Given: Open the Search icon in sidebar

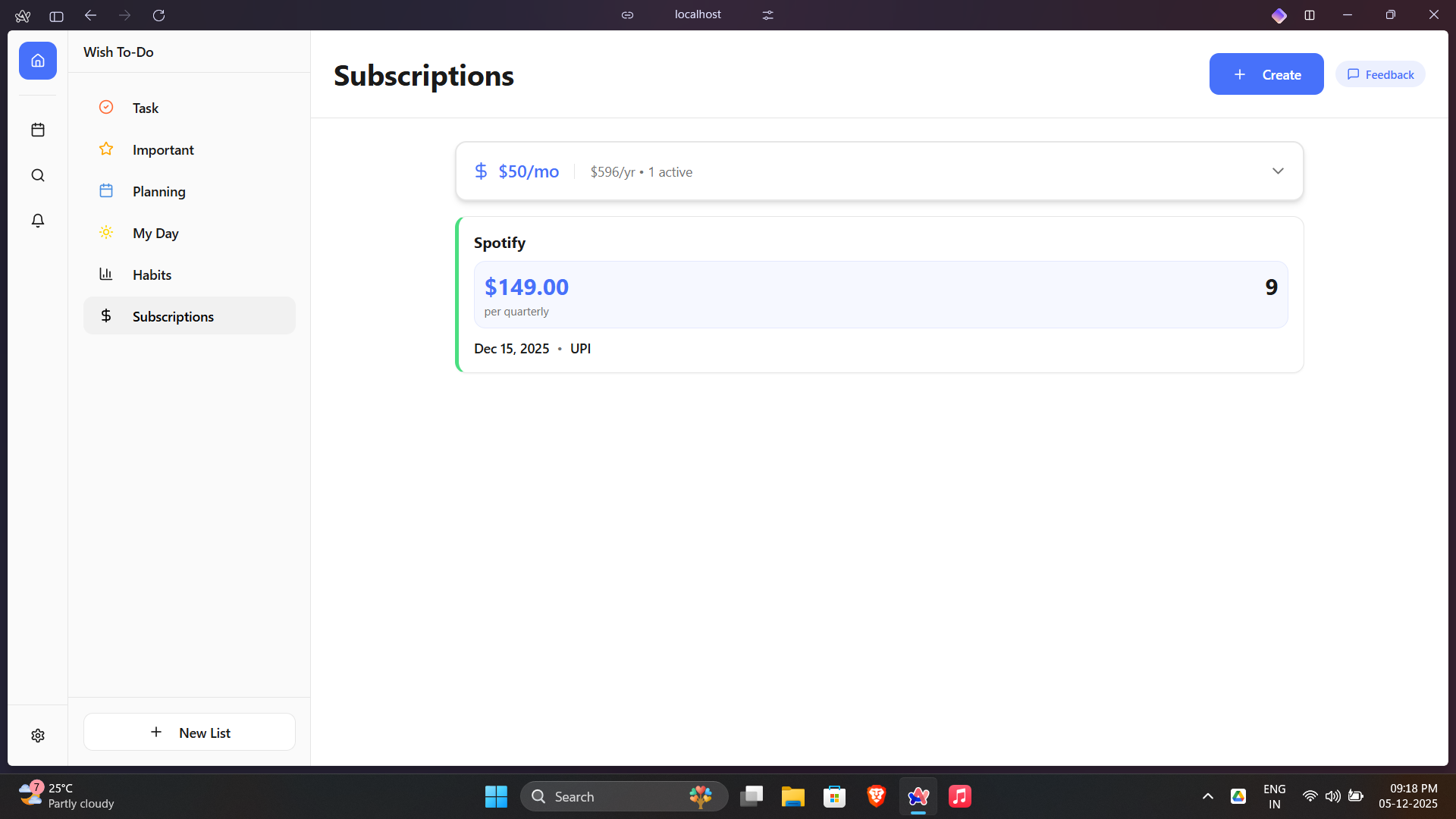Looking at the screenshot, I should point(38,175).
